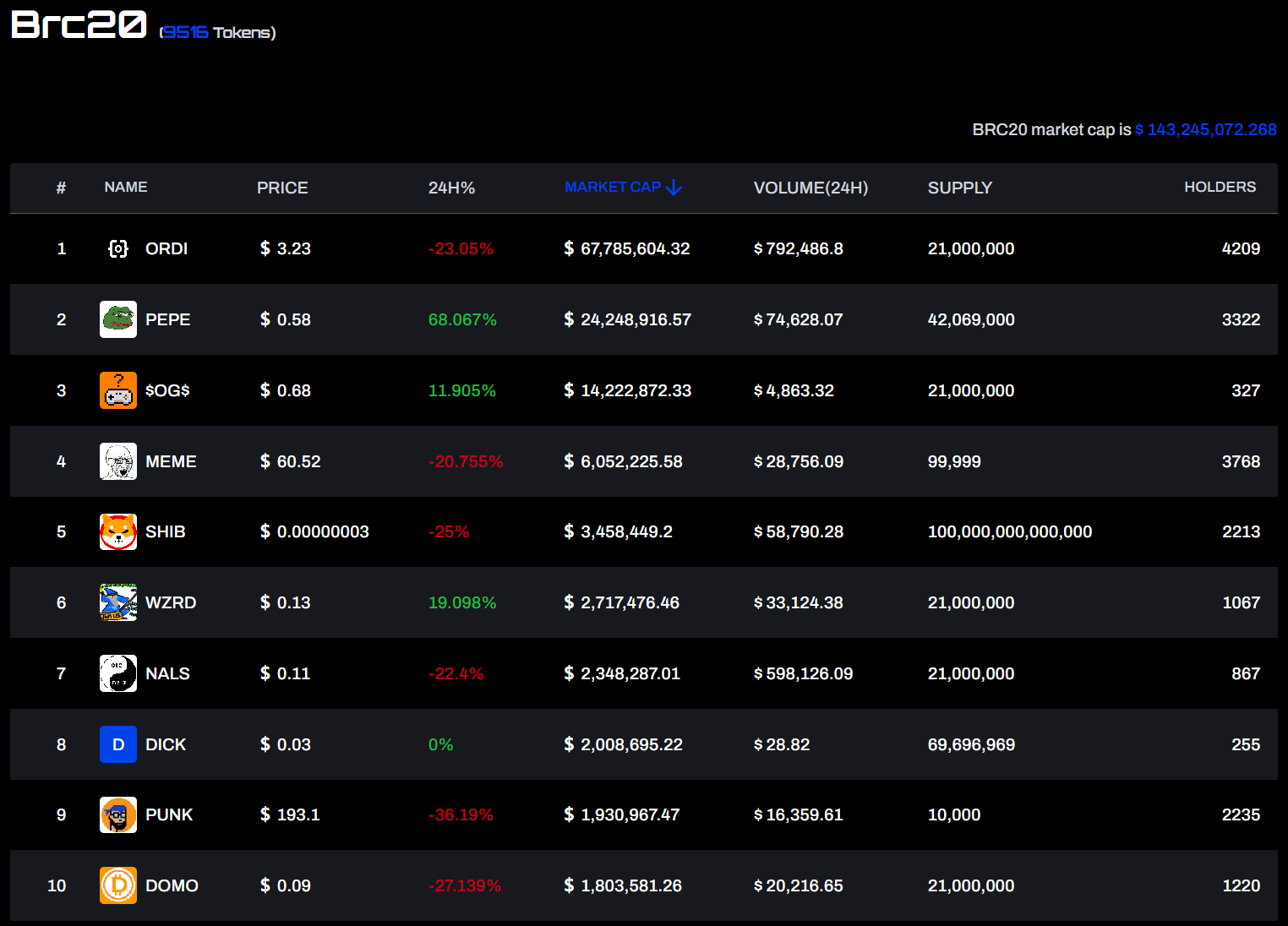The image size is (1288, 926).
Task: Click the WZRD wizard icon
Action: point(118,602)
